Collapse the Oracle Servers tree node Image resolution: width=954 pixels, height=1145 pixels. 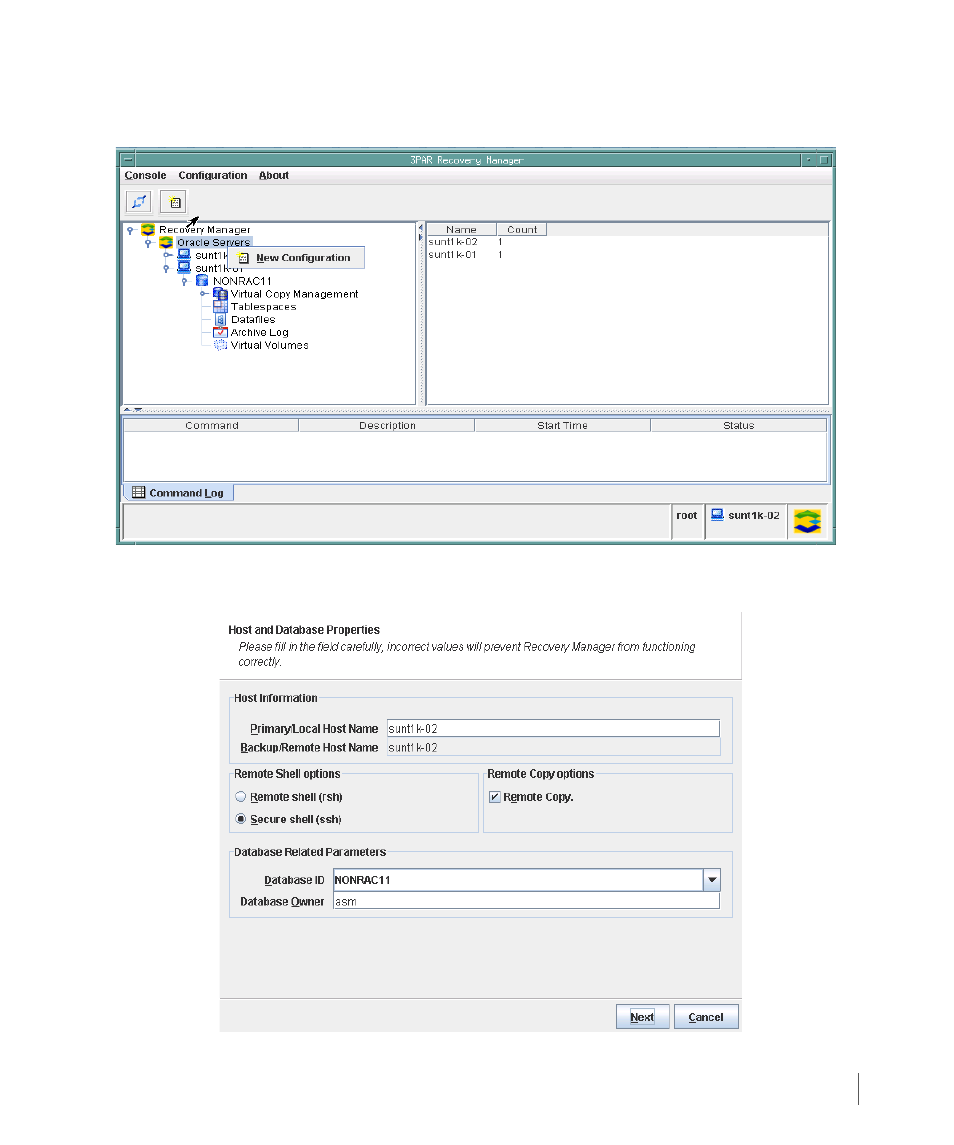pyautogui.click(x=148, y=243)
